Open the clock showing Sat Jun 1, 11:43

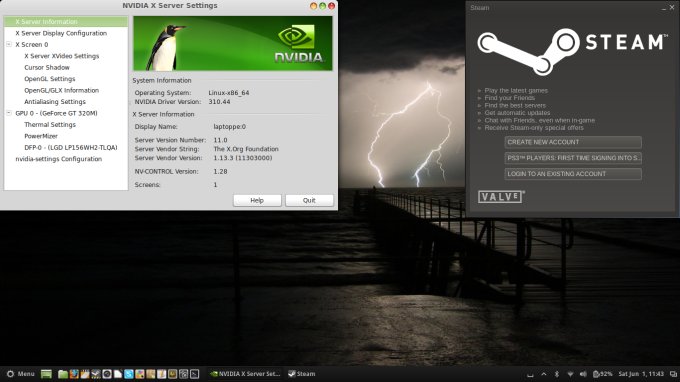tap(641, 374)
